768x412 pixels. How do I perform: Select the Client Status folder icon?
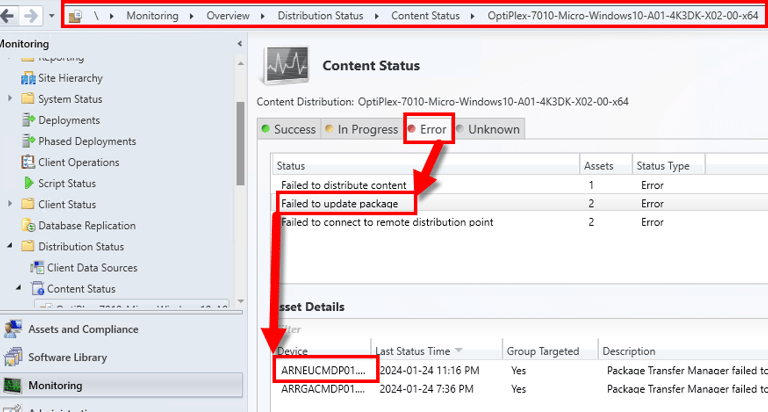point(28,204)
